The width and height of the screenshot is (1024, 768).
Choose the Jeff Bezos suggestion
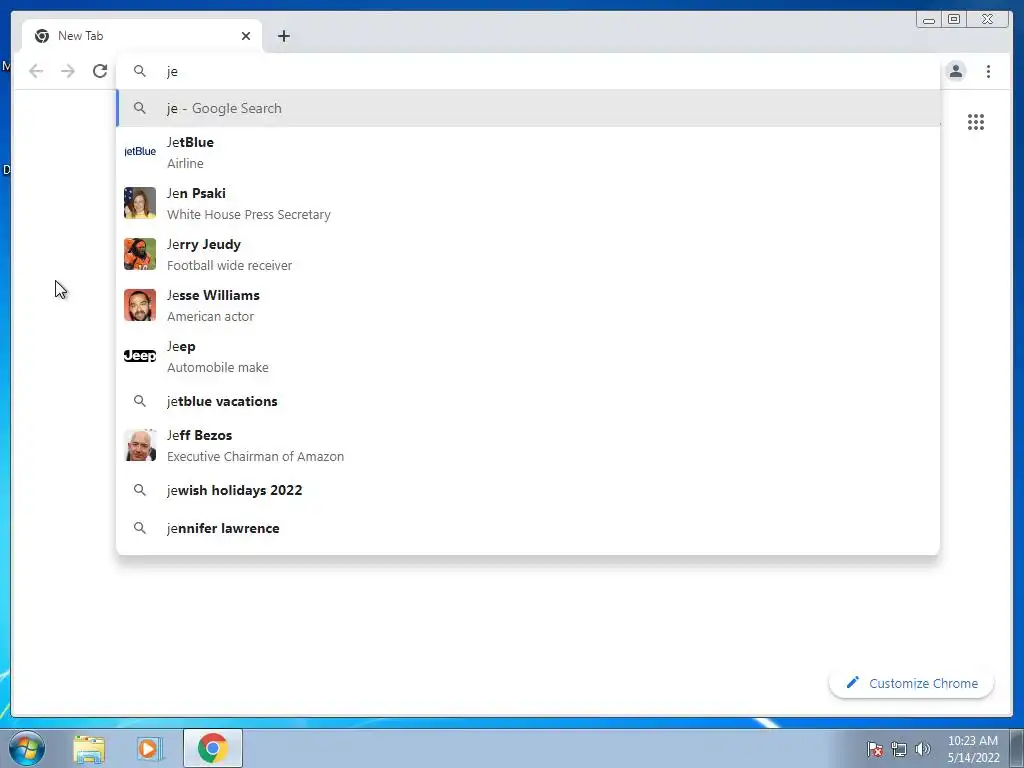tap(528, 445)
